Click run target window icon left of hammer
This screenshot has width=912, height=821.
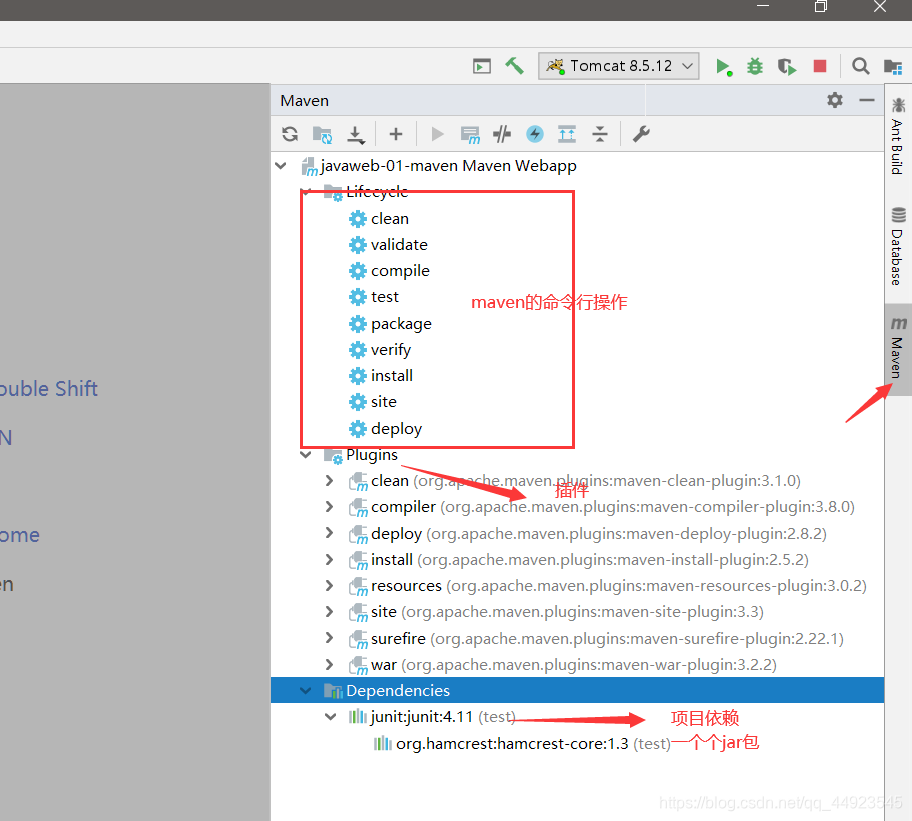pos(482,66)
